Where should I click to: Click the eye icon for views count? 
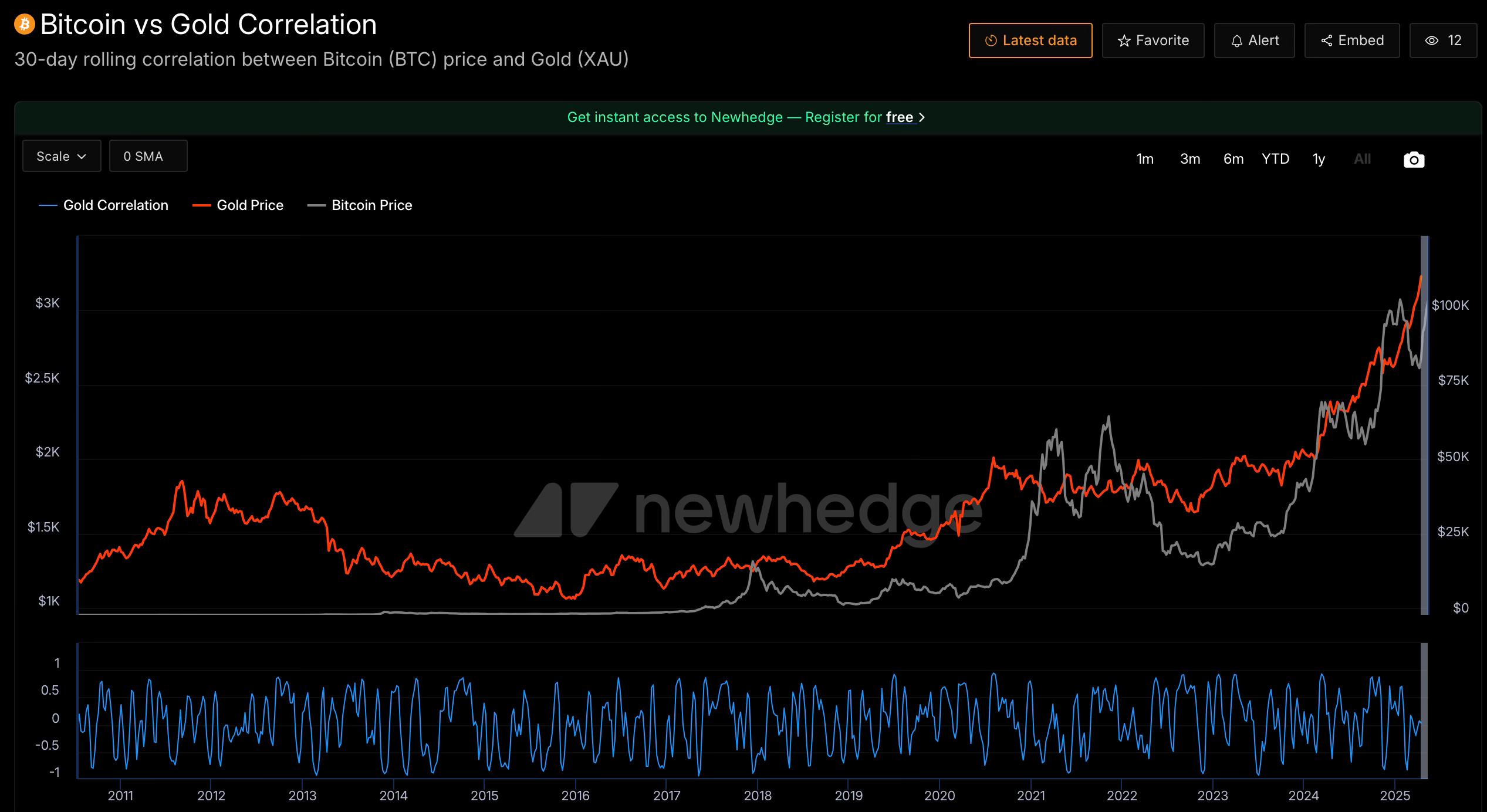1432,40
